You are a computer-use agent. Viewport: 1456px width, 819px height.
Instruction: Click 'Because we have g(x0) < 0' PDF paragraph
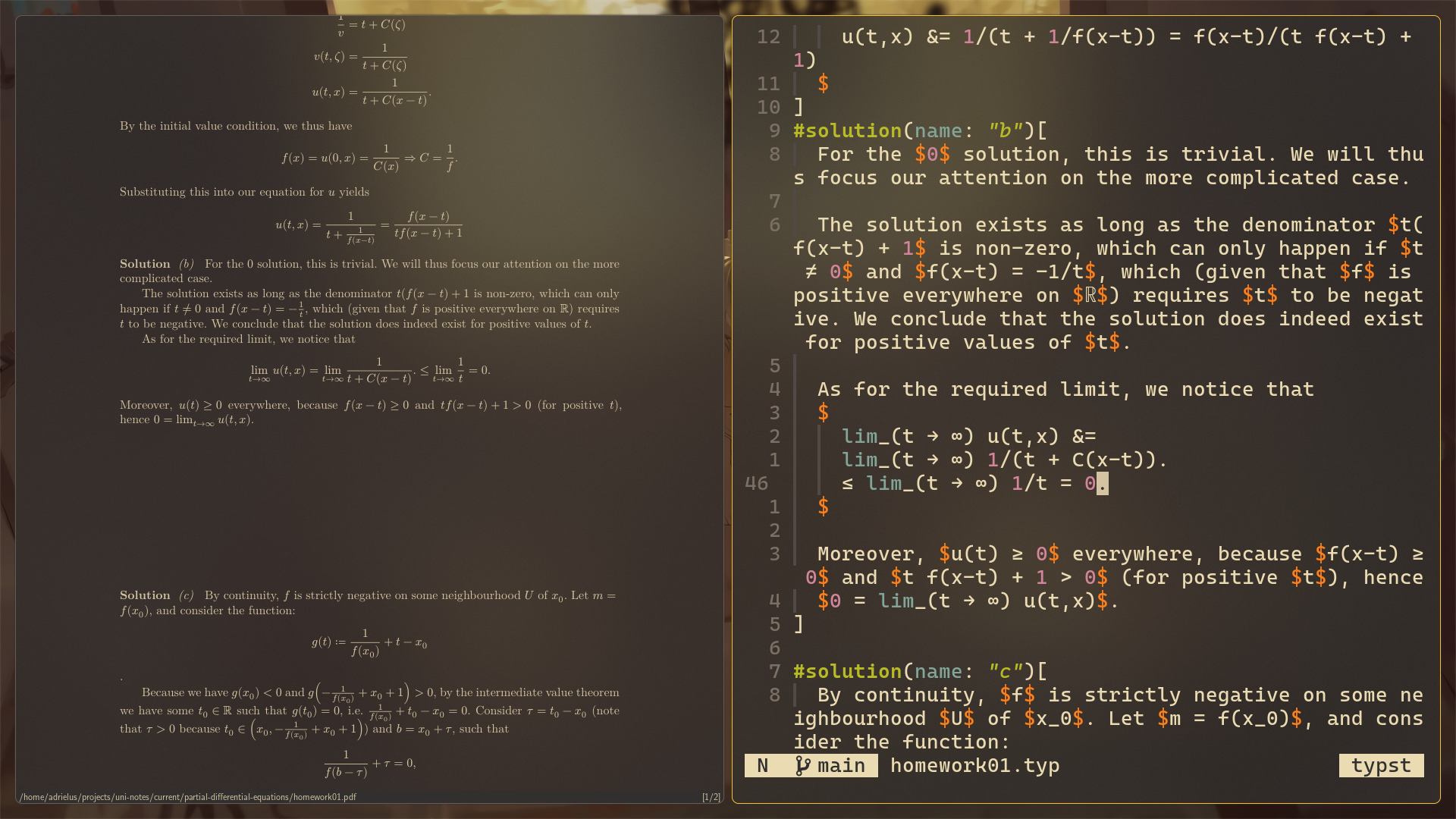pyautogui.click(x=369, y=711)
